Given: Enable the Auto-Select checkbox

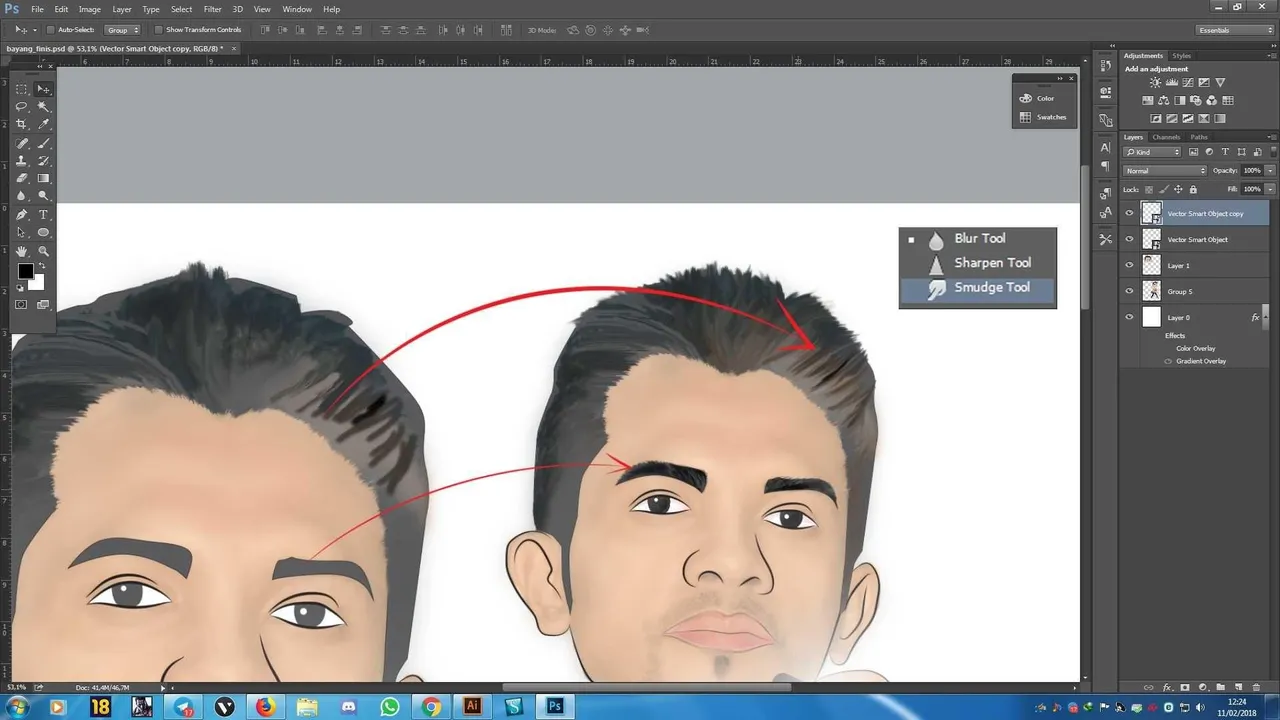Looking at the screenshot, I should coord(51,30).
